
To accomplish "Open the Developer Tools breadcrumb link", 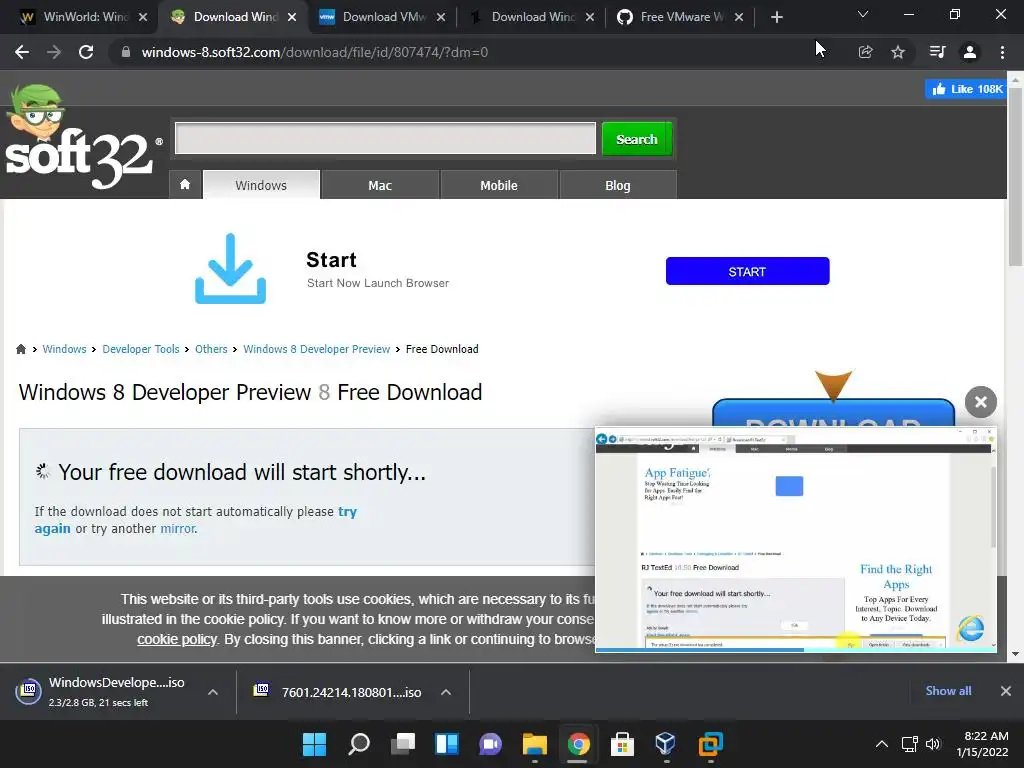I will 140,349.
